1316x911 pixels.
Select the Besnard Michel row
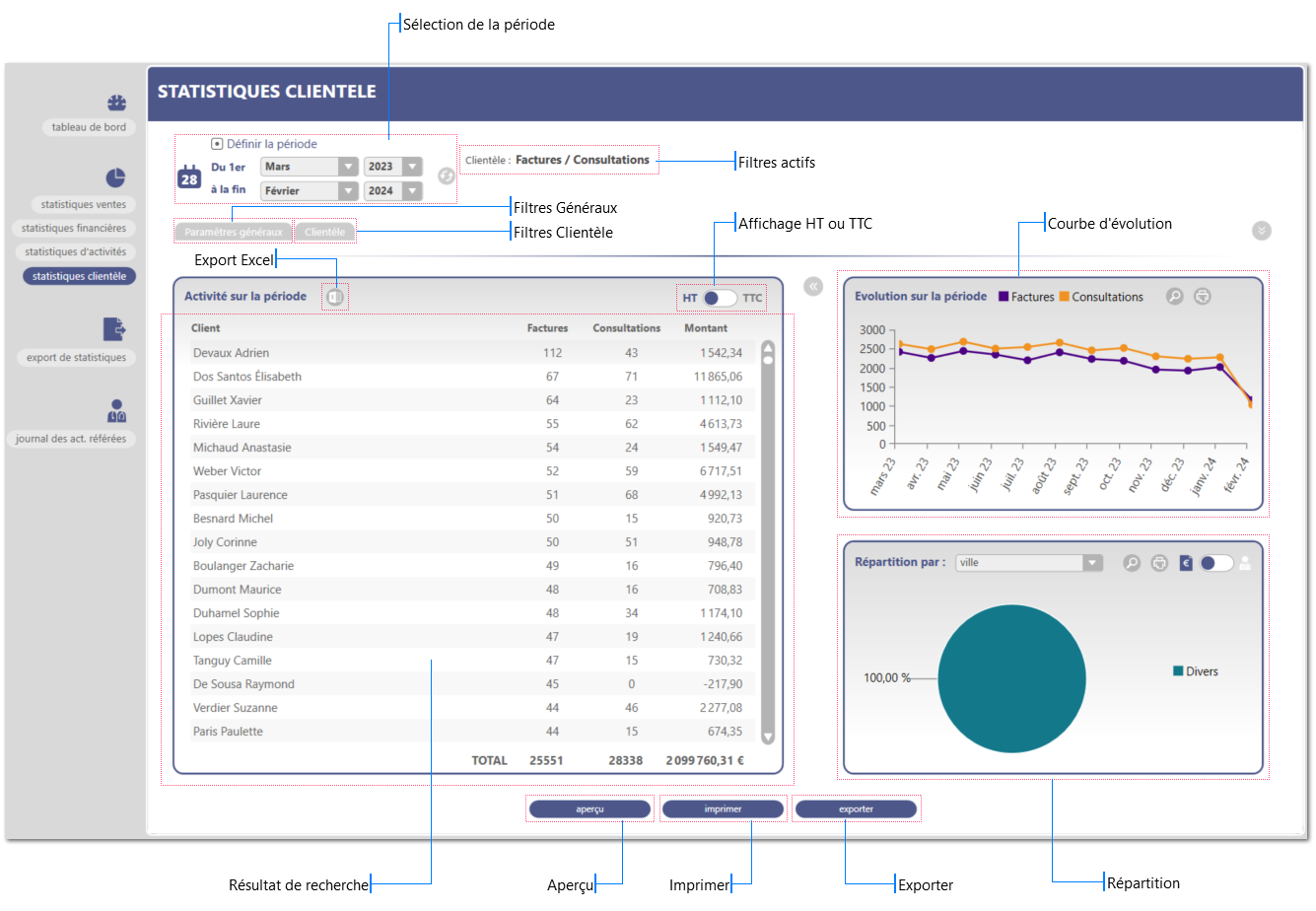tap(472, 519)
